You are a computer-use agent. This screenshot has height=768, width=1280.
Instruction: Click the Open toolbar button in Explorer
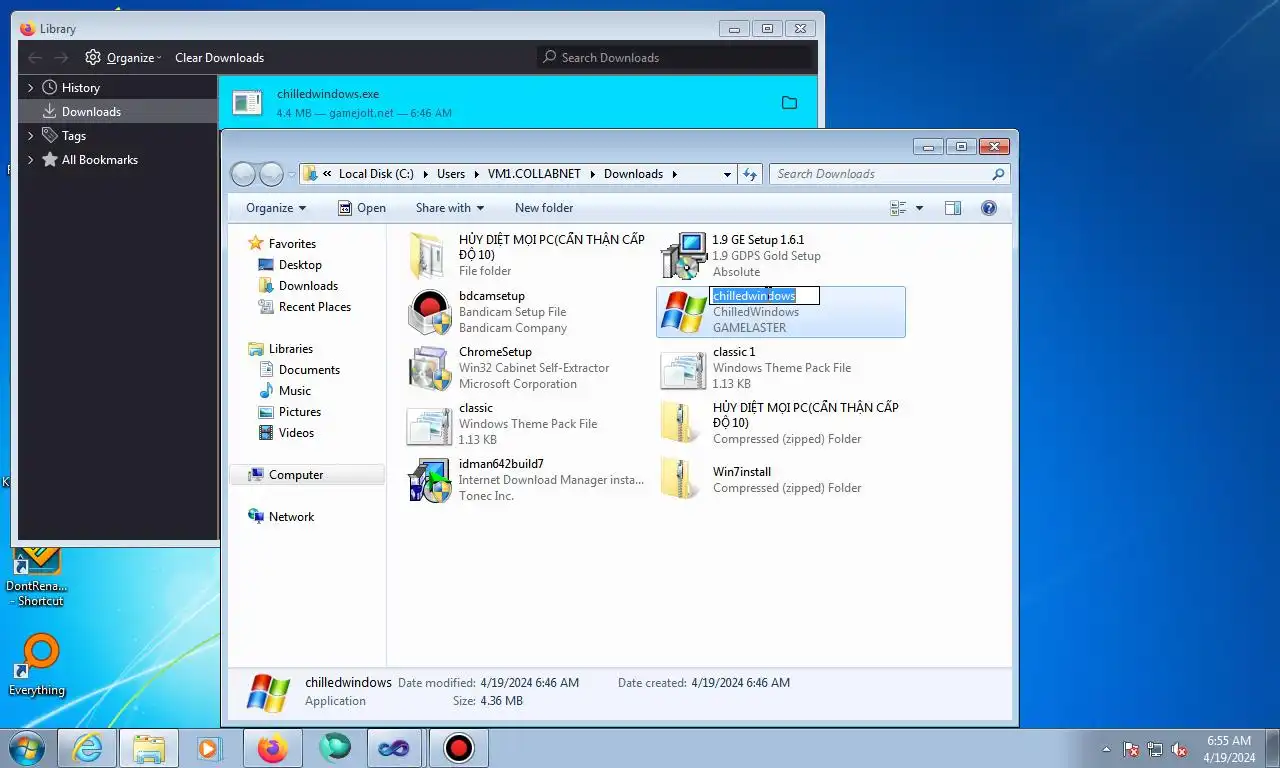coord(362,208)
